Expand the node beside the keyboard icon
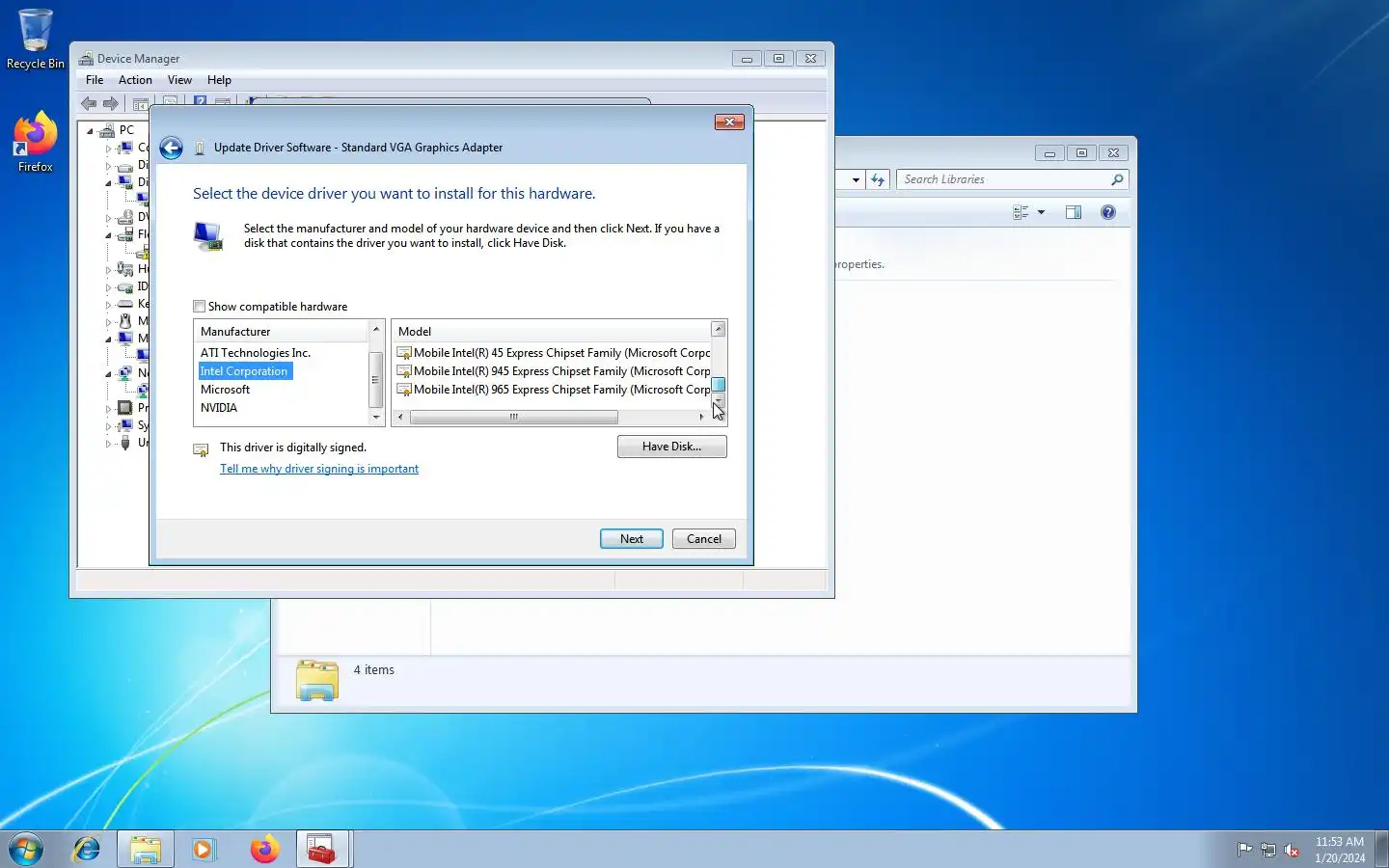 (x=108, y=305)
